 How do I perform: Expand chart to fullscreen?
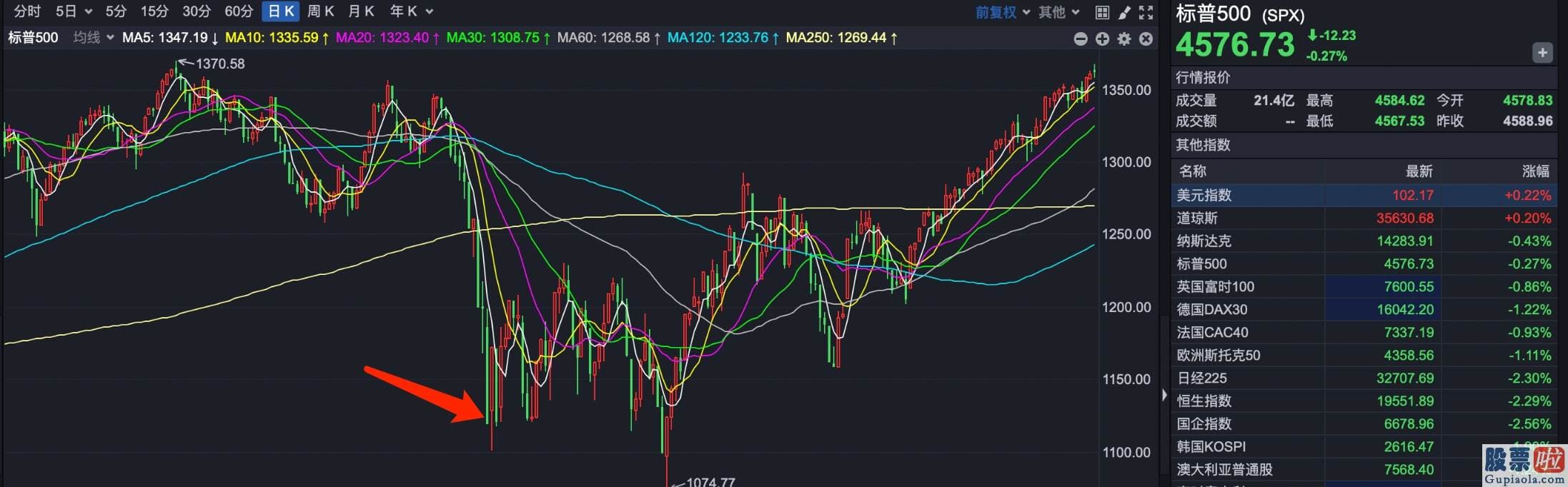pos(1146,12)
